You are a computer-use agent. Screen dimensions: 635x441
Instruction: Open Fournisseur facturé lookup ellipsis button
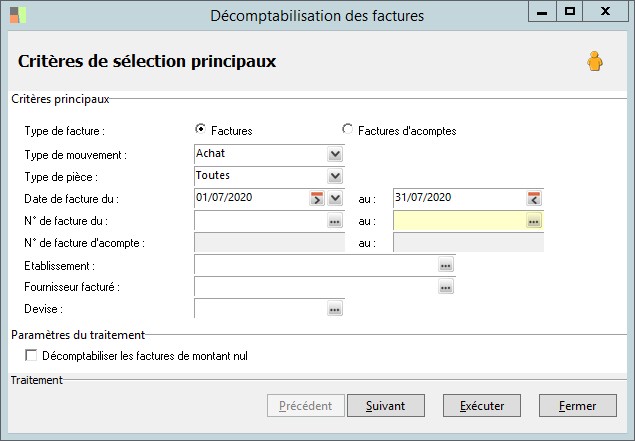(x=445, y=287)
